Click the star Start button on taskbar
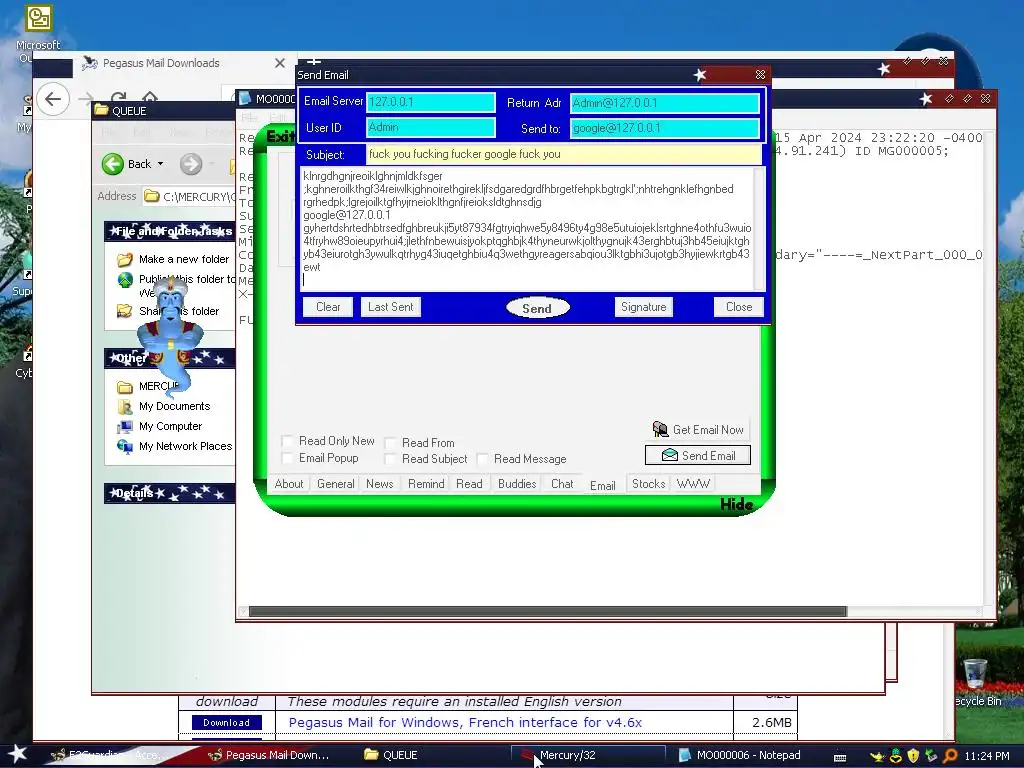 [17, 754]
